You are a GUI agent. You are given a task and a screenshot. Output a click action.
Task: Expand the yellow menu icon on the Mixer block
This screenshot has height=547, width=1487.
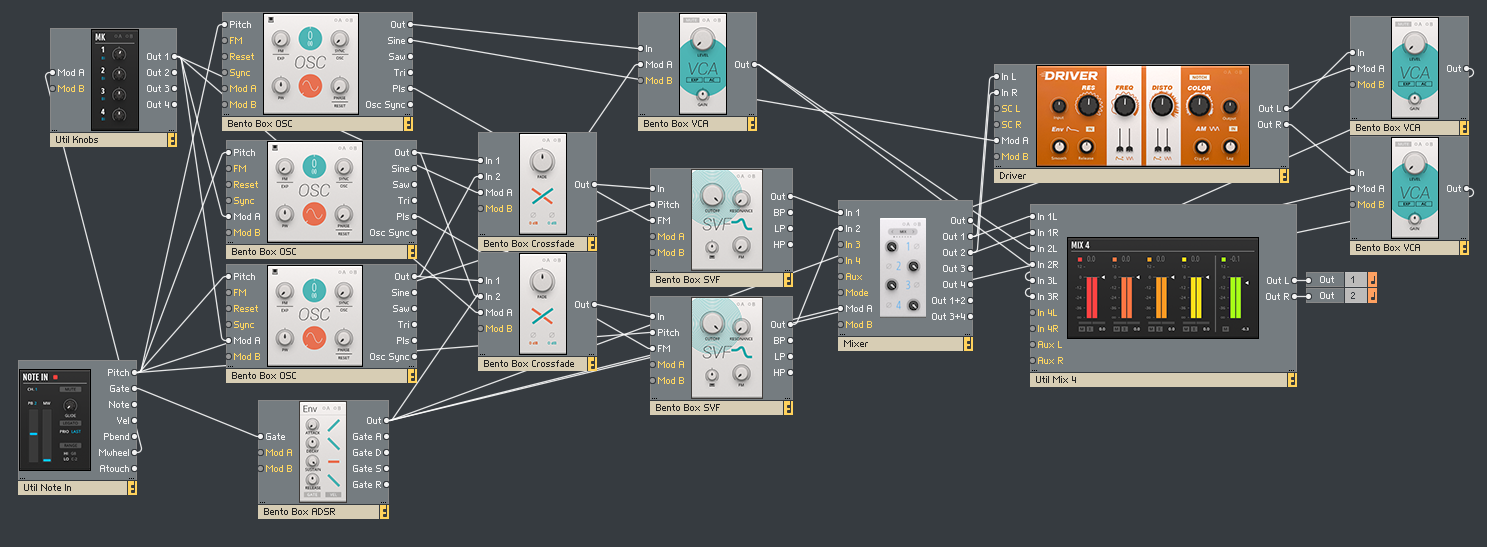coord(968,344)
